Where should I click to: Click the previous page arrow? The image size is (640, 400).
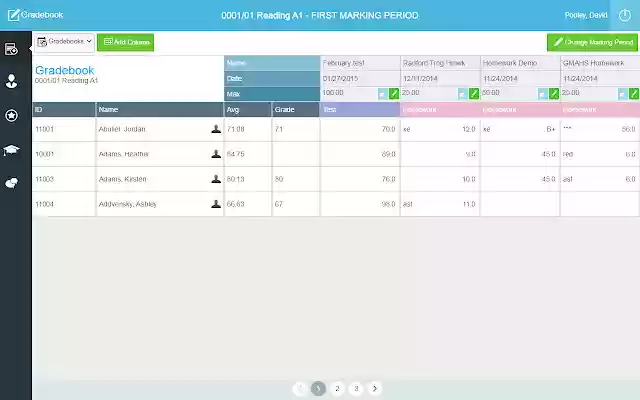(300, 388)
